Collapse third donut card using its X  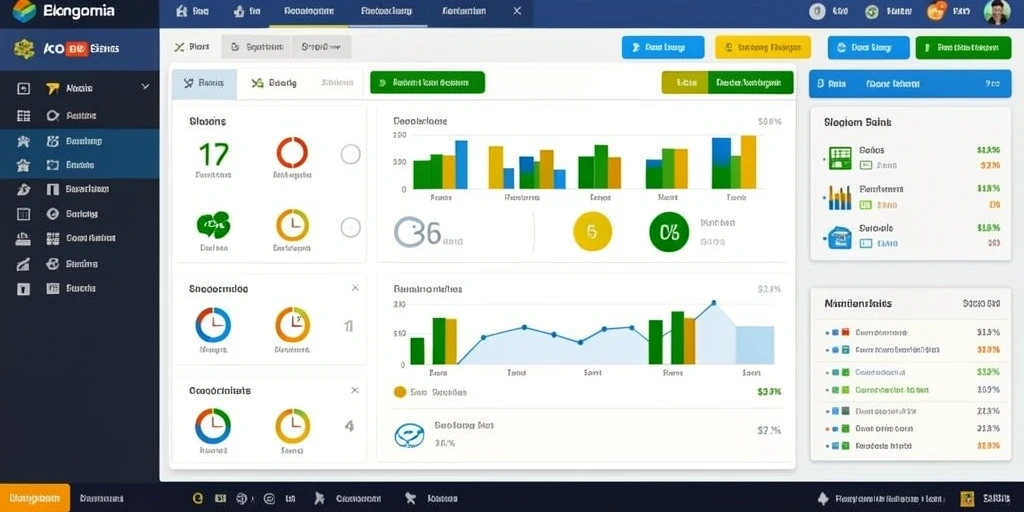click(x=355, y=390)
